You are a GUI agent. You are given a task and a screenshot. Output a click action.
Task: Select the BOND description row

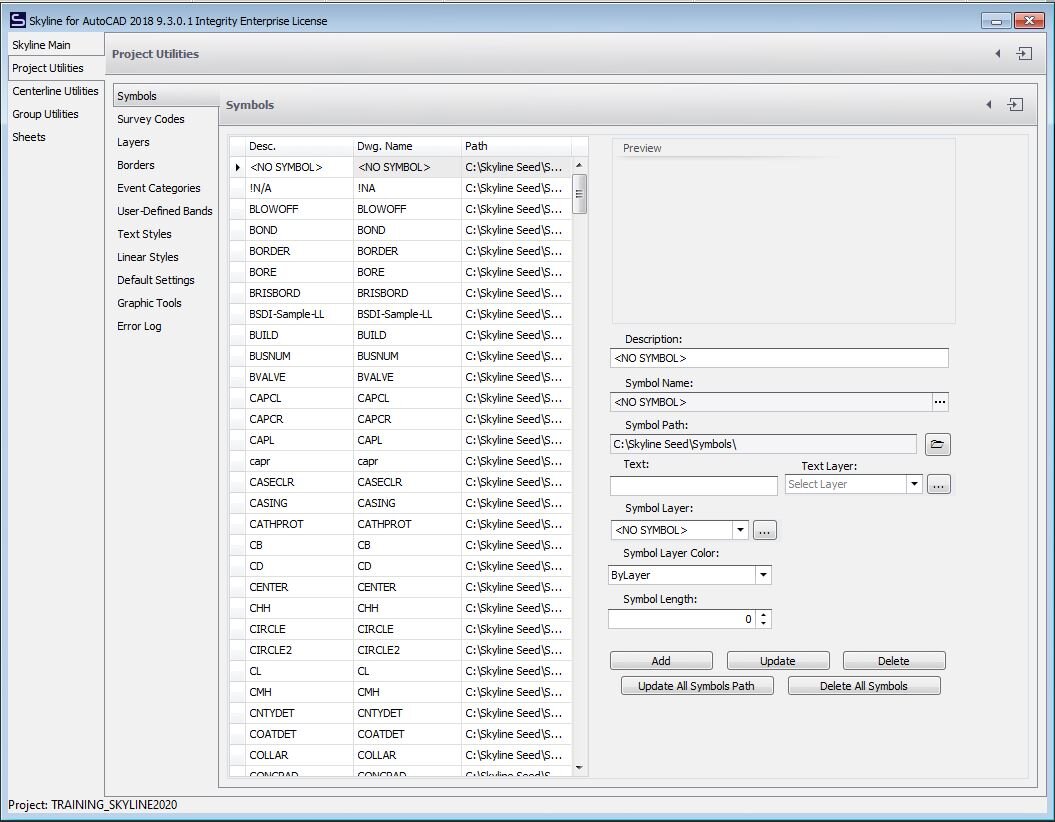299,230
